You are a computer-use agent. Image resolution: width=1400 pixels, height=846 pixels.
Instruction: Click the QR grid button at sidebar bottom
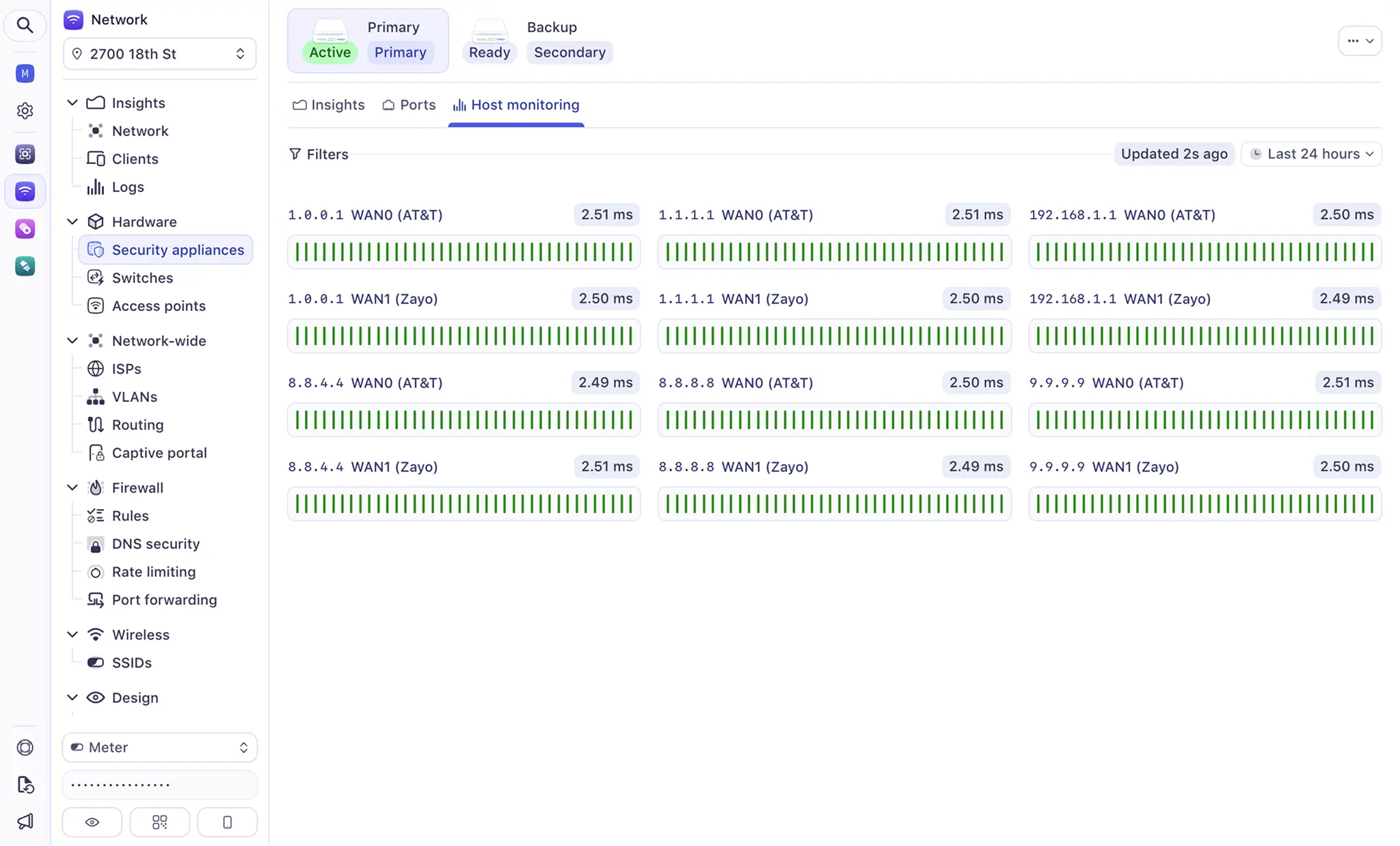[159, 822]
